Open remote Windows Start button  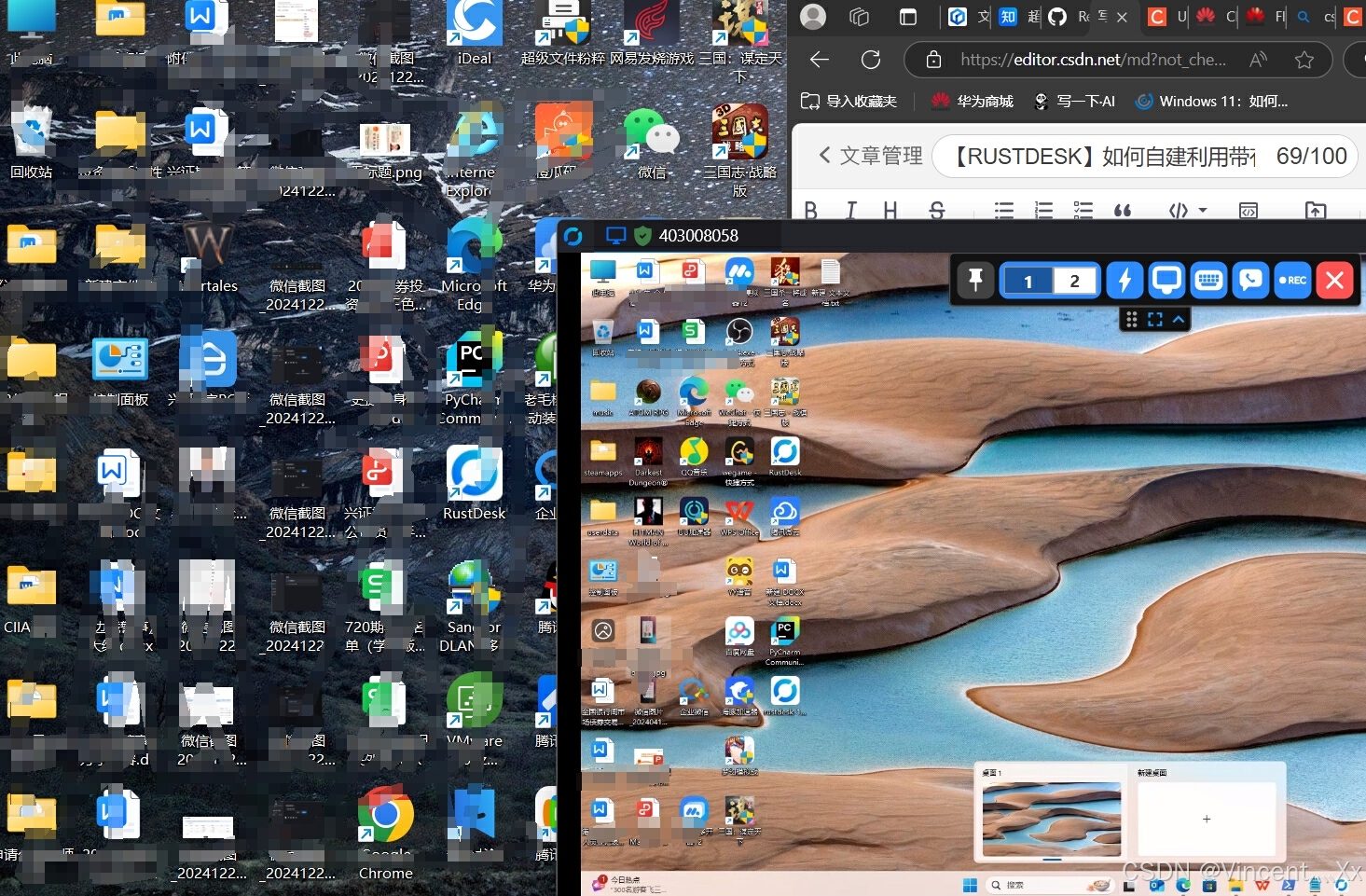click(970, 885)
